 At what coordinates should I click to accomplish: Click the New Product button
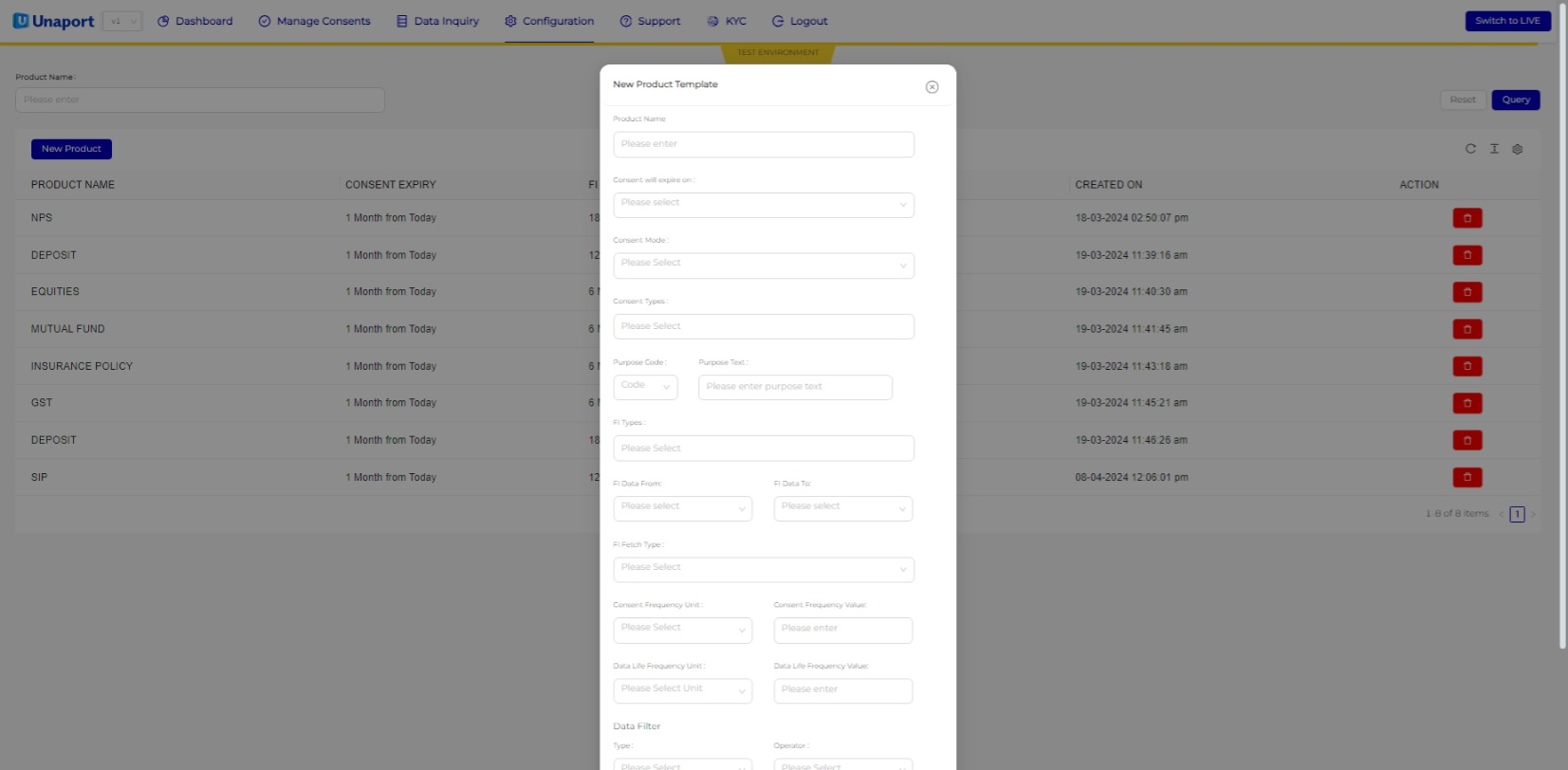tap(71, 149)
